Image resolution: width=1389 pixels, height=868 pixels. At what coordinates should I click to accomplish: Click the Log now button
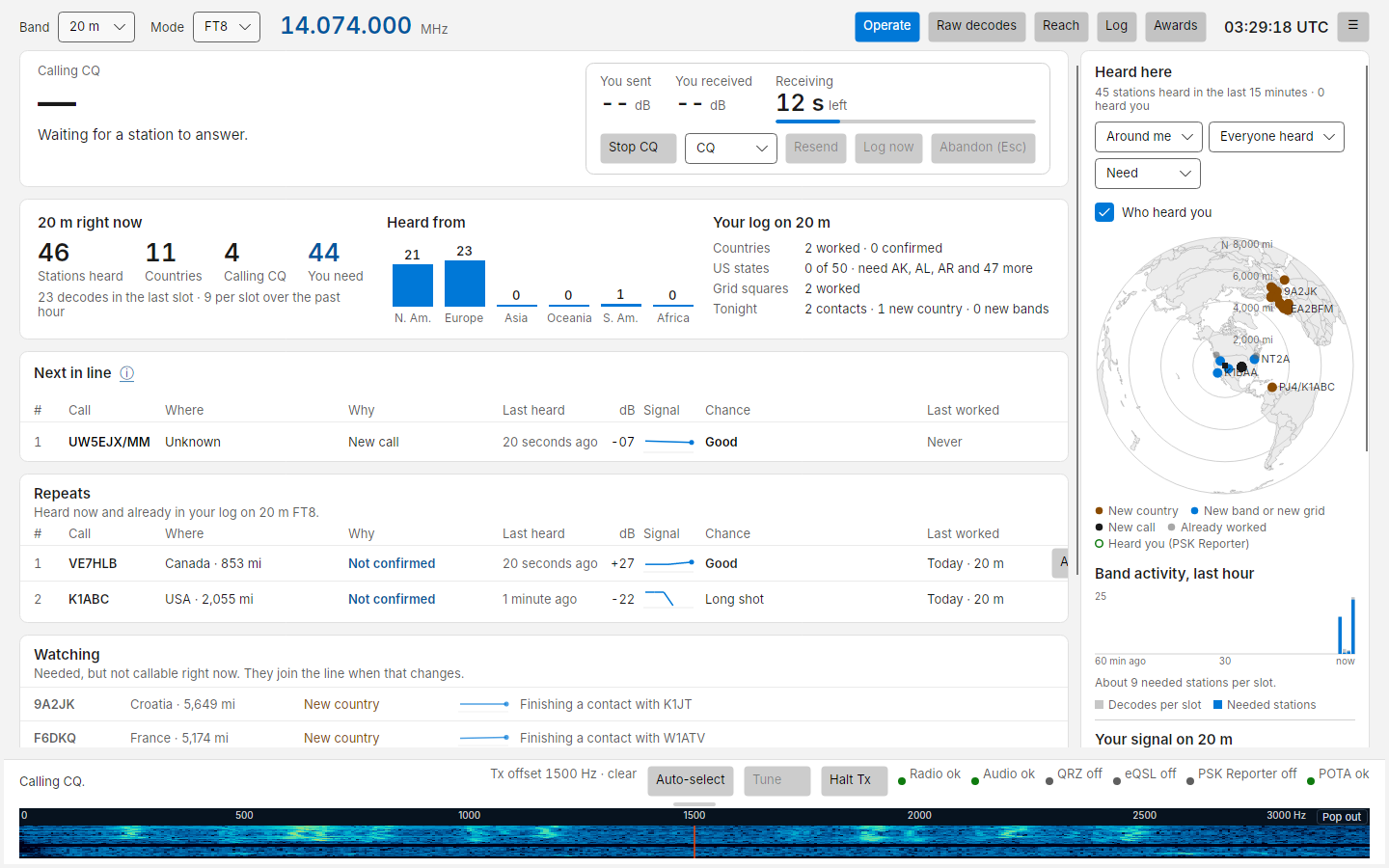[888, 148]
